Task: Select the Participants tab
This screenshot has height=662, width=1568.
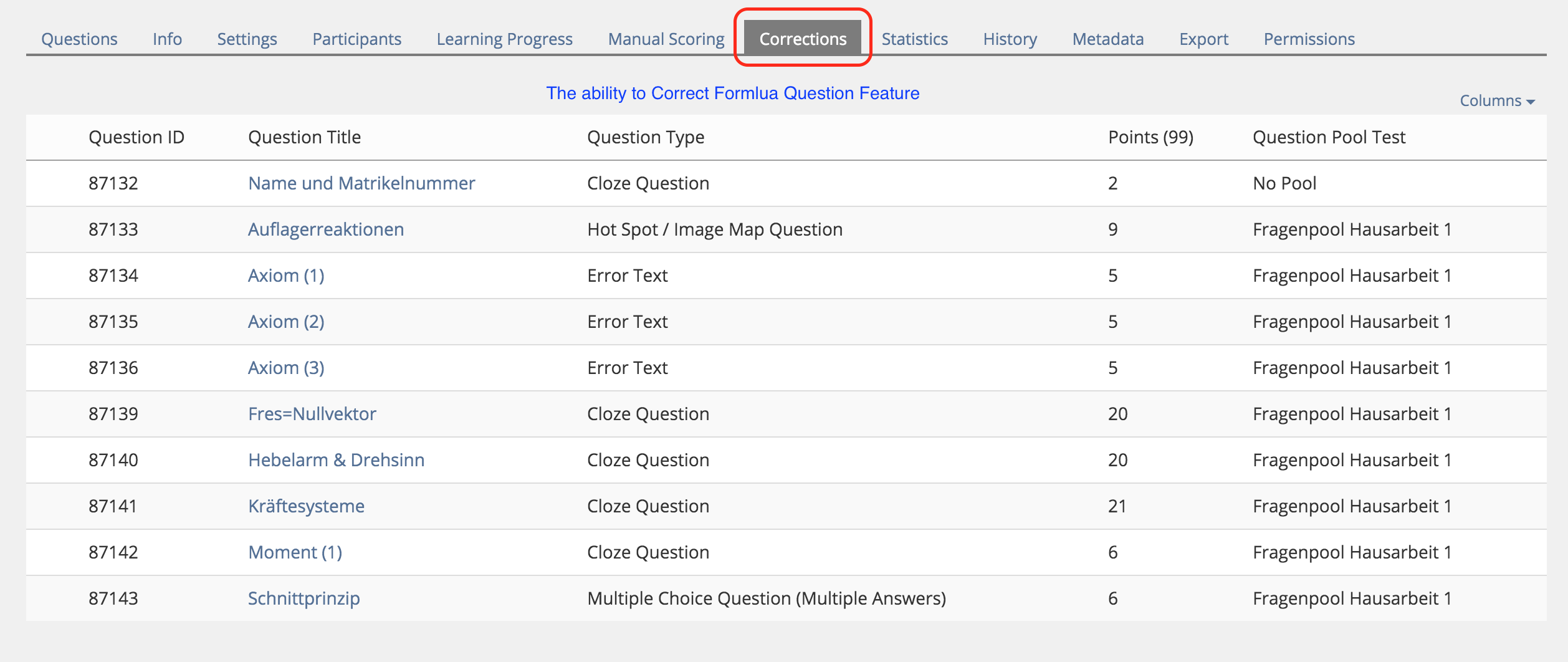Action: click(x=356, y=39)
